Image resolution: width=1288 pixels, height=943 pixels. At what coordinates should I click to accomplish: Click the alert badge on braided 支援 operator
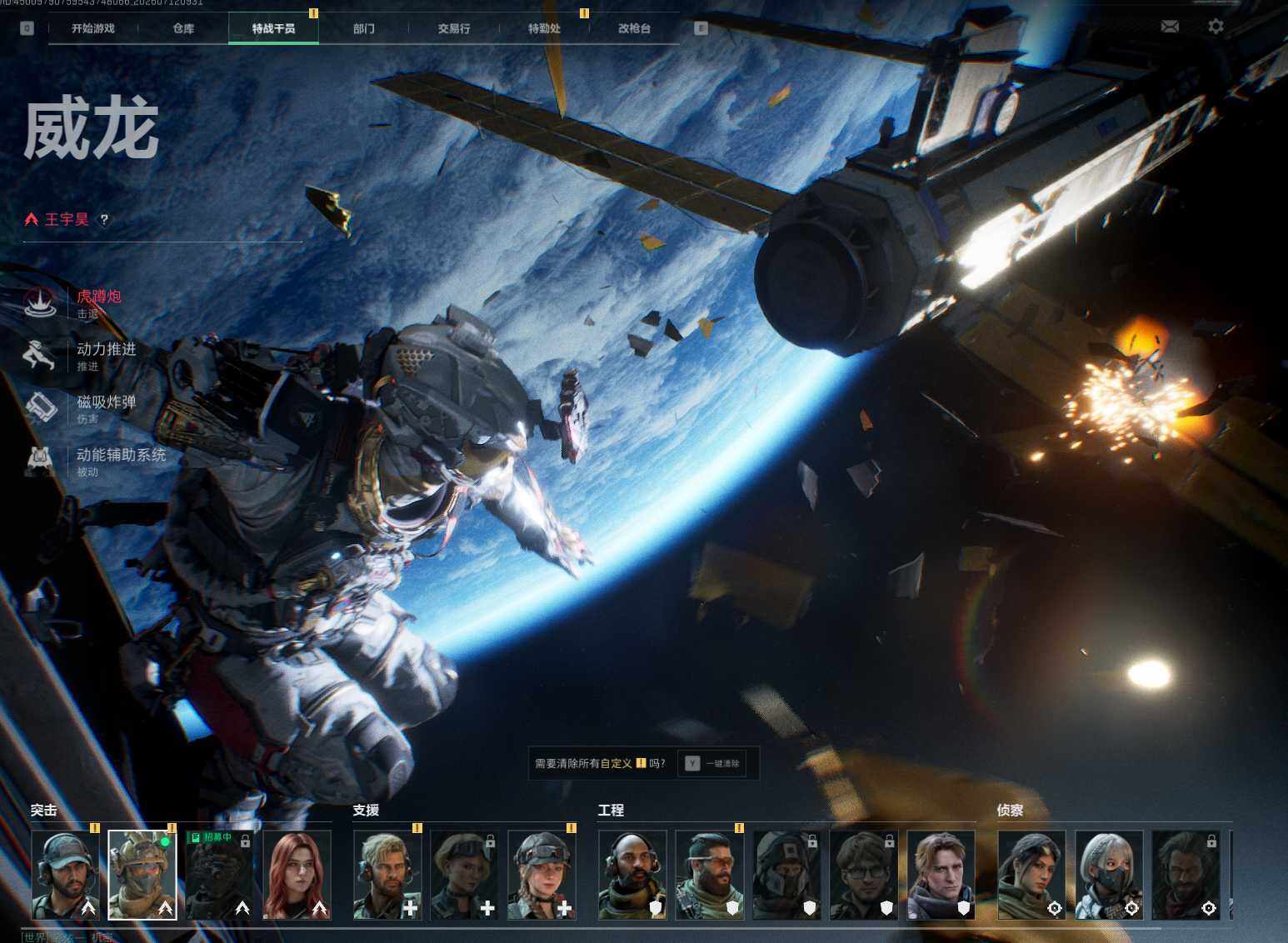(x=571, y=828)
